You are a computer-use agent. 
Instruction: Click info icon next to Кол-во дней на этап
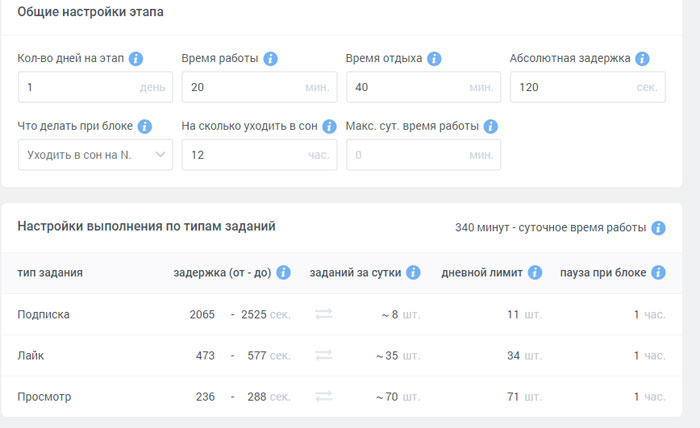(136, 58)
